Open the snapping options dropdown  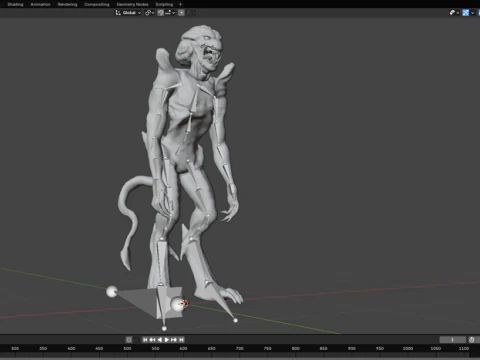[170, 13]
